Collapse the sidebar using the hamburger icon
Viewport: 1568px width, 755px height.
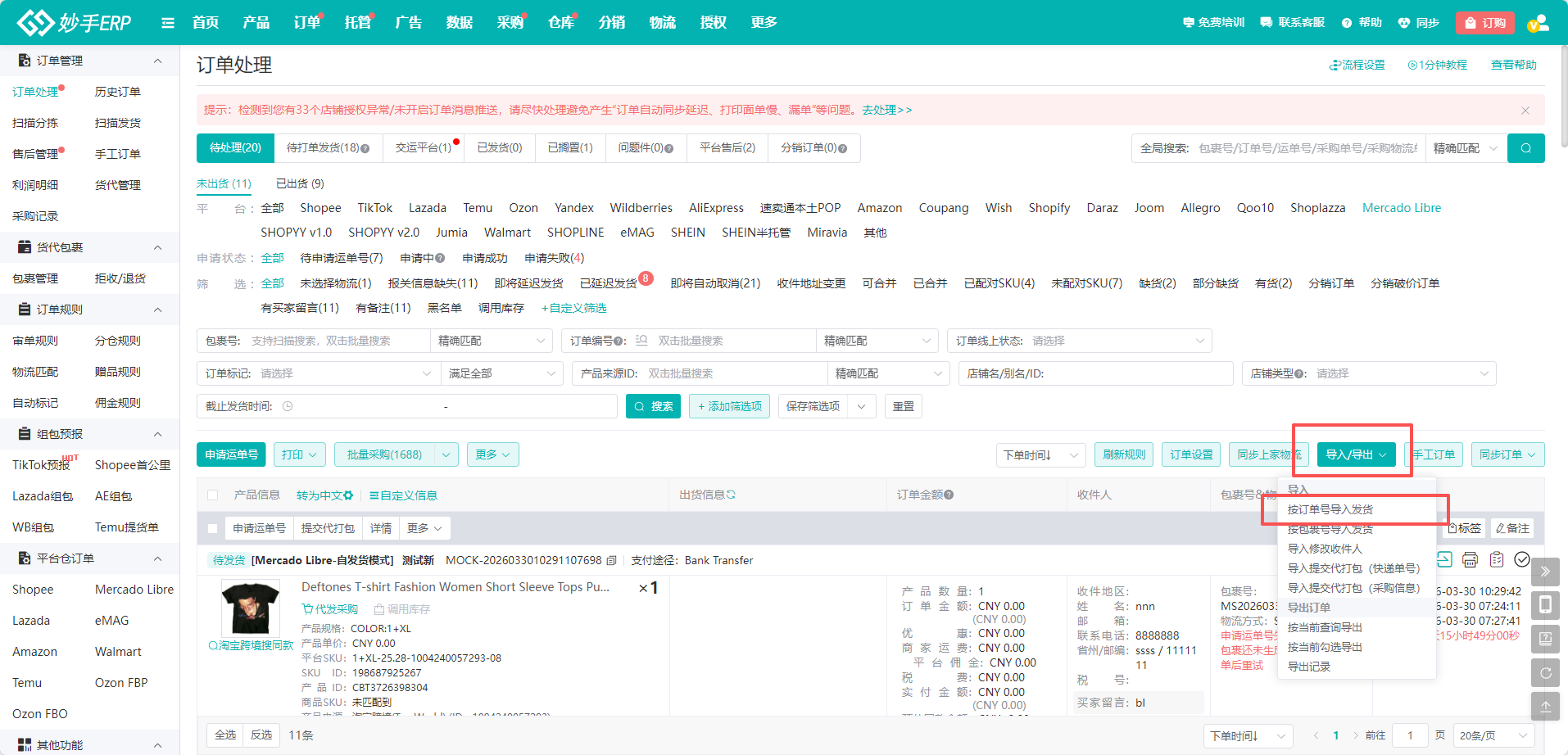click(x=168, y=22)
